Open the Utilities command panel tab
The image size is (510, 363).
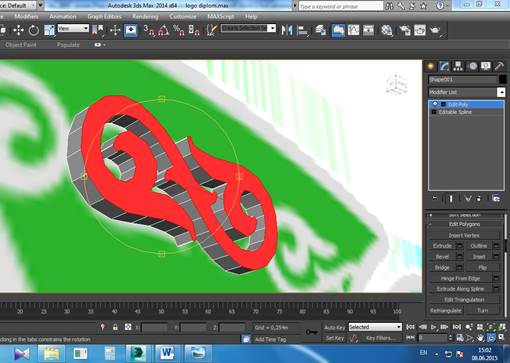499,66
